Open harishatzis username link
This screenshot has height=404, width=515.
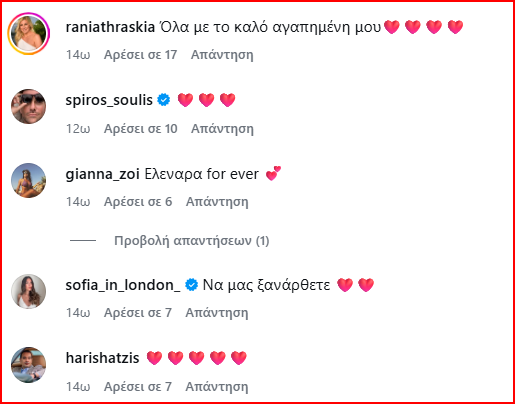pos(103,358)
